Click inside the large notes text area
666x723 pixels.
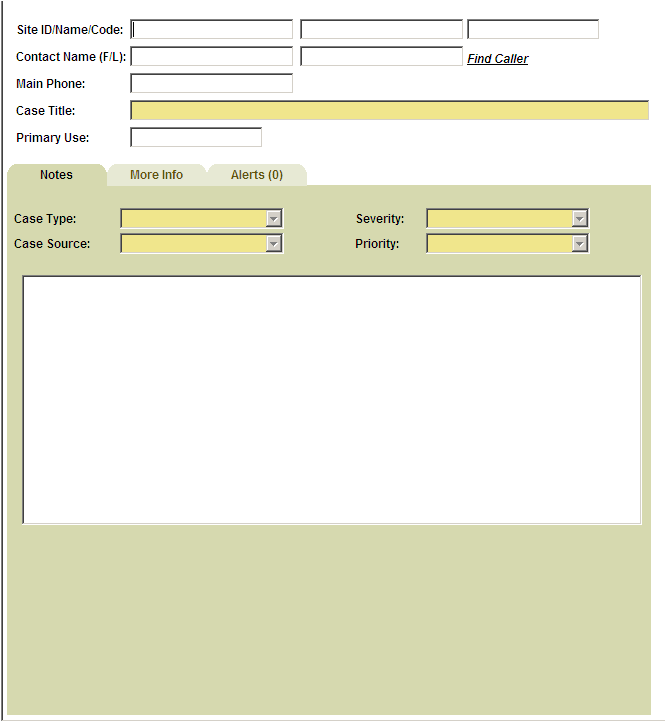[x=331, y=399]
